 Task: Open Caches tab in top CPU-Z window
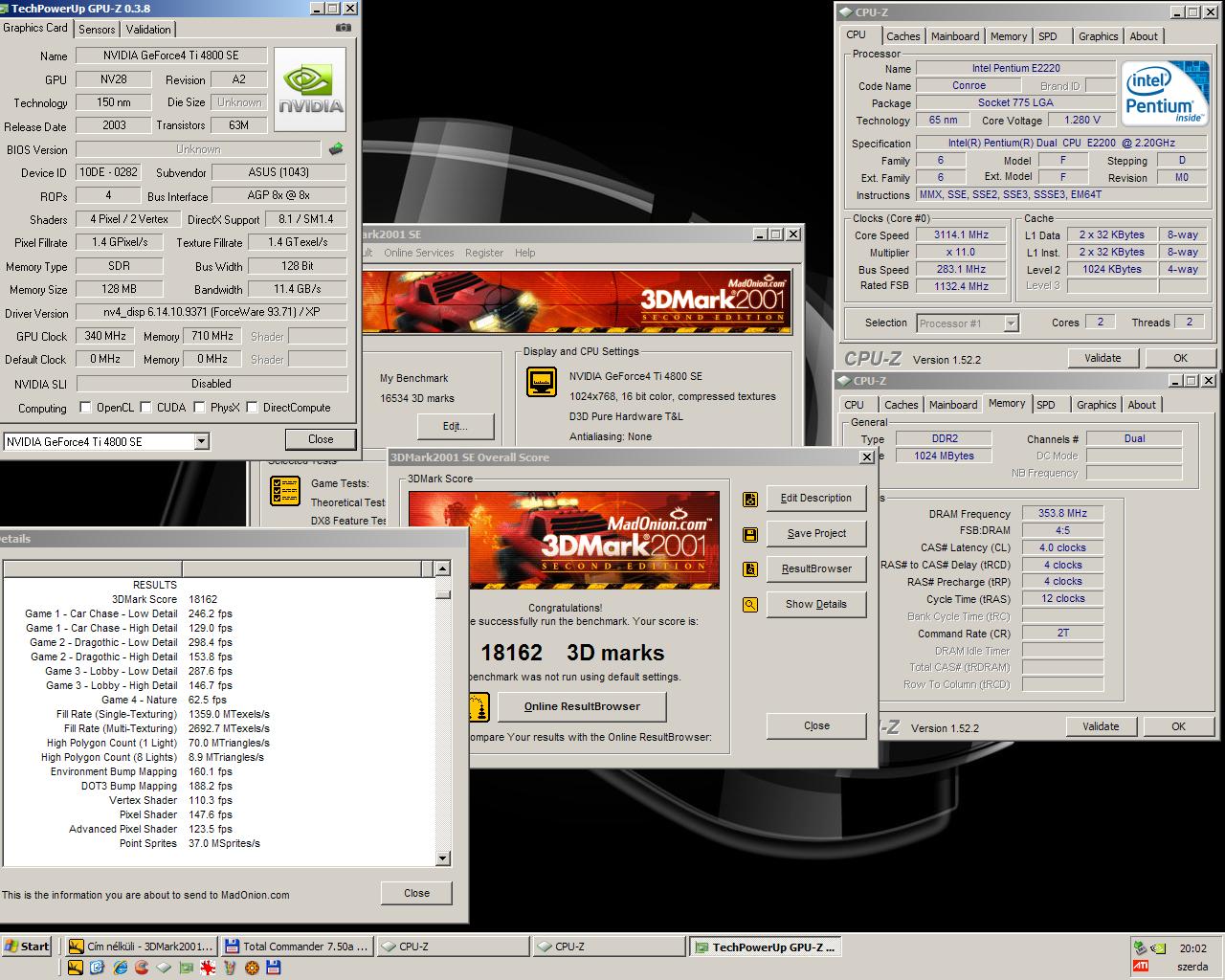(x=902, y=36)
